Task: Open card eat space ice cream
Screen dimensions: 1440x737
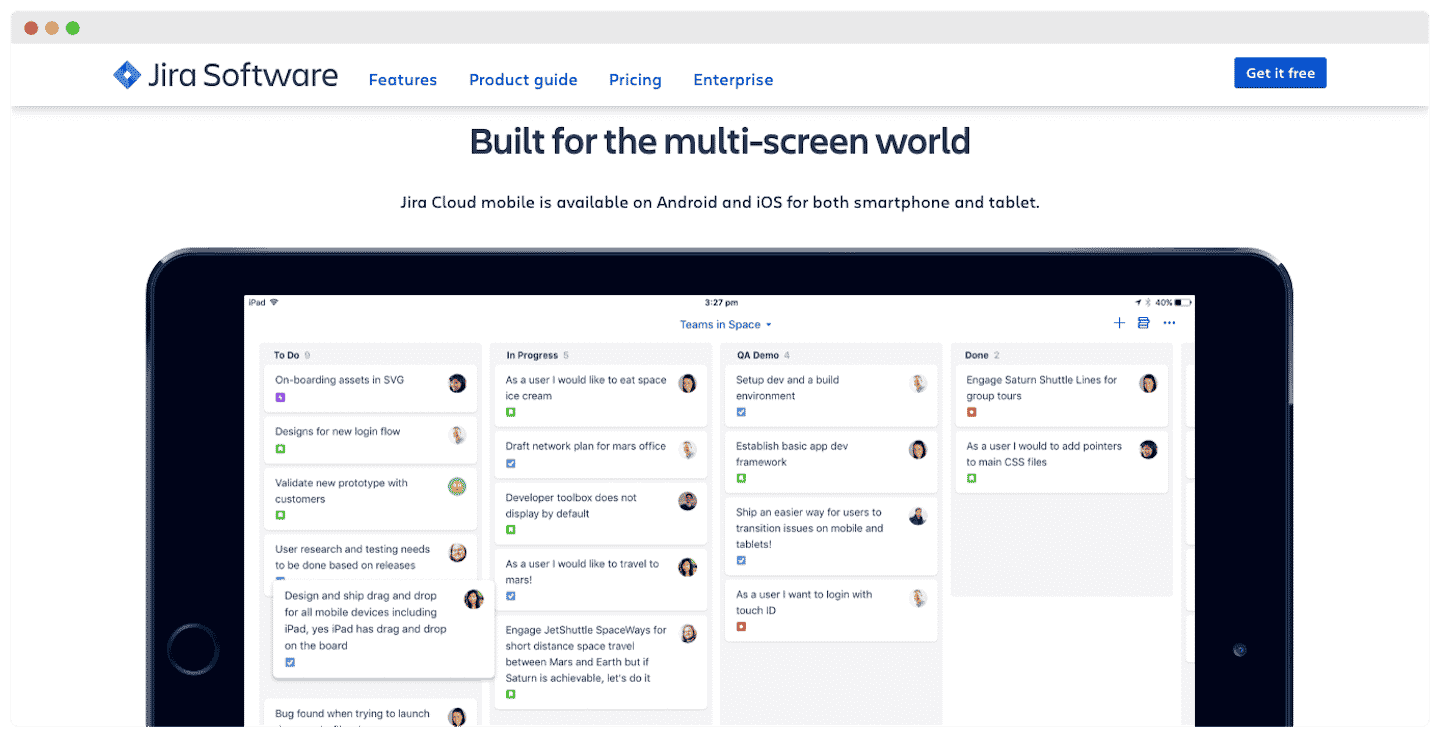Action: pos(601,395)
